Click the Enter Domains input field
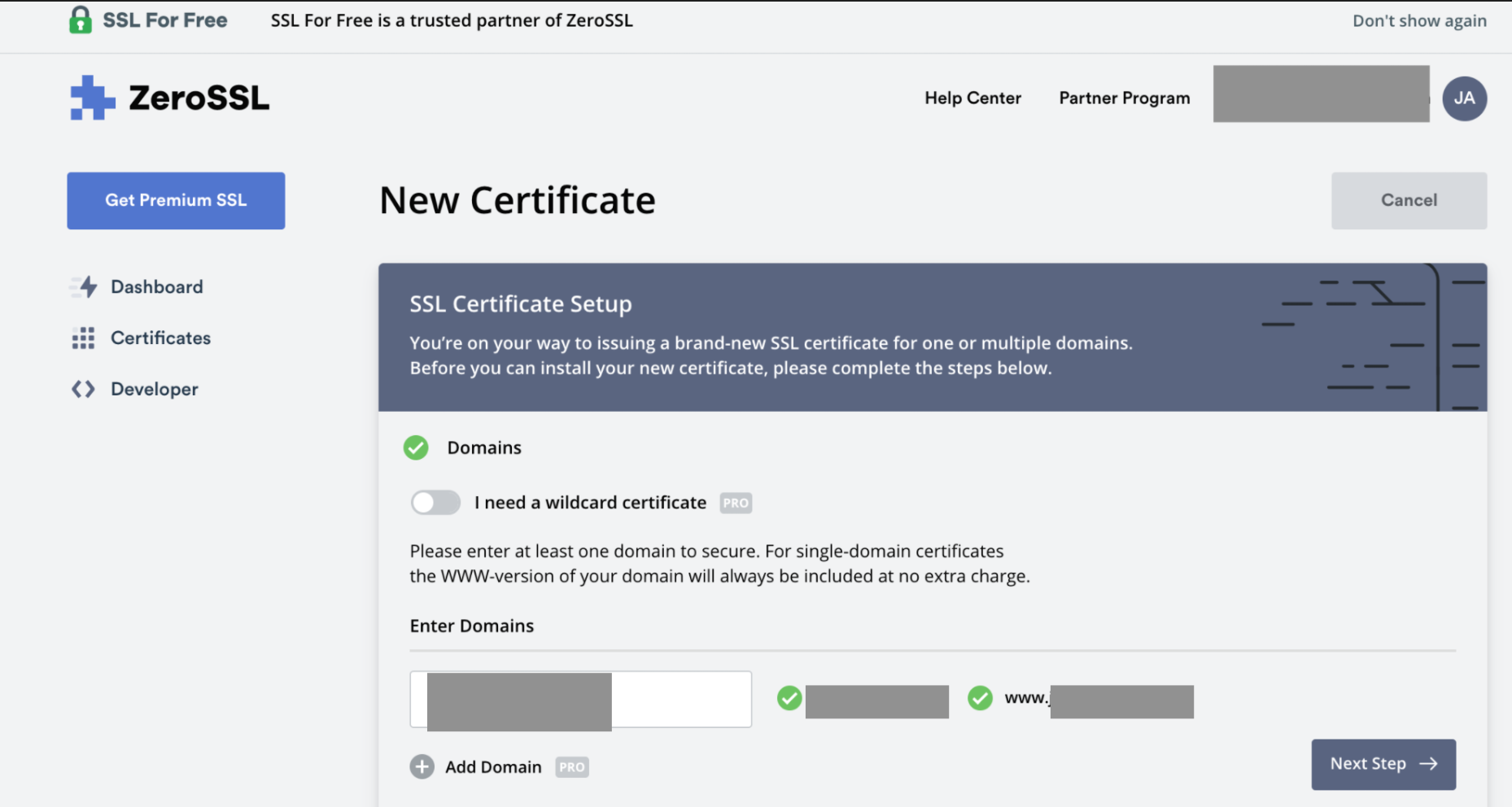Screen dimensions: 1512x807 click(580, 699)
